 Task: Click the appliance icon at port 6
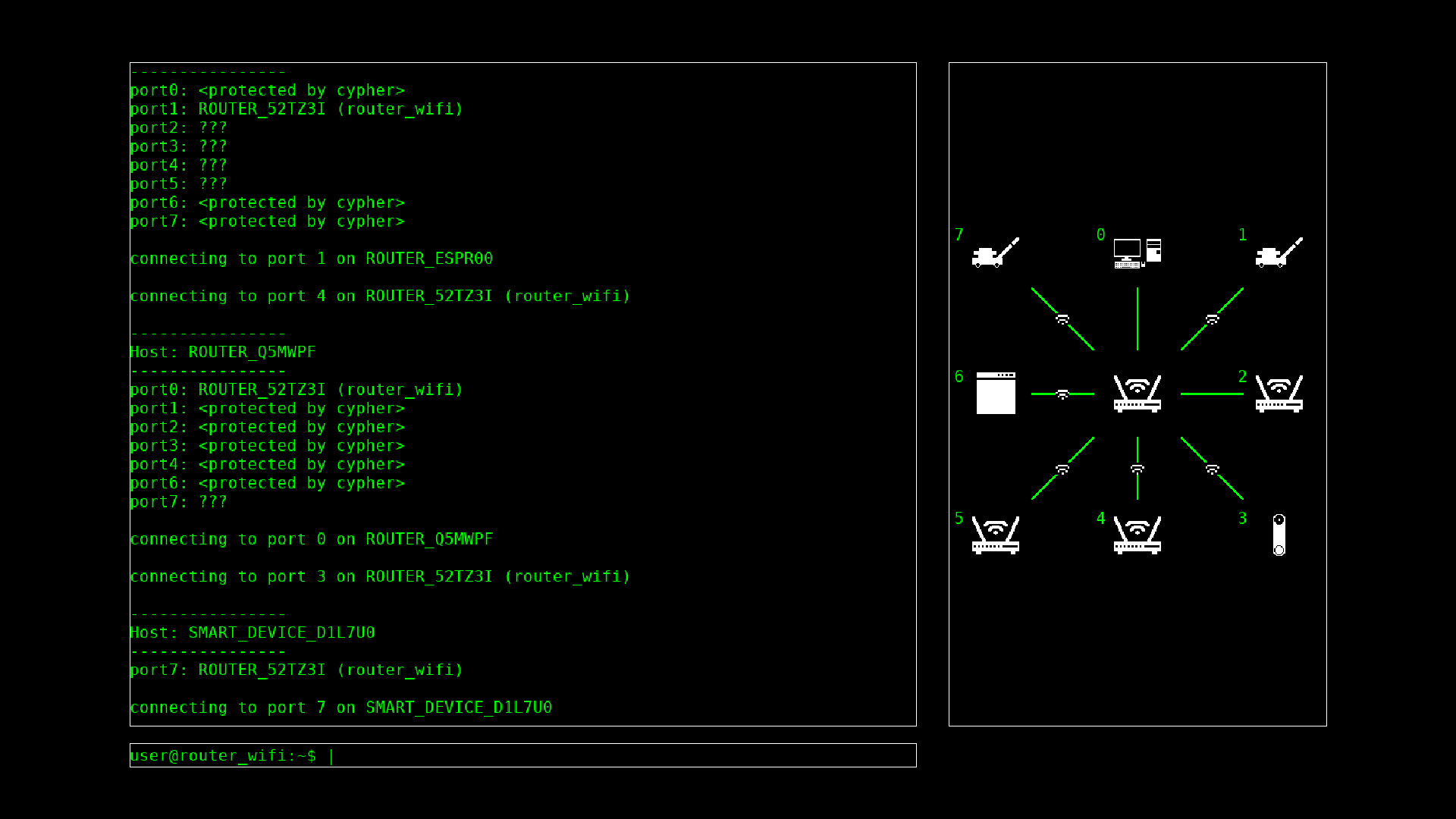995,393
